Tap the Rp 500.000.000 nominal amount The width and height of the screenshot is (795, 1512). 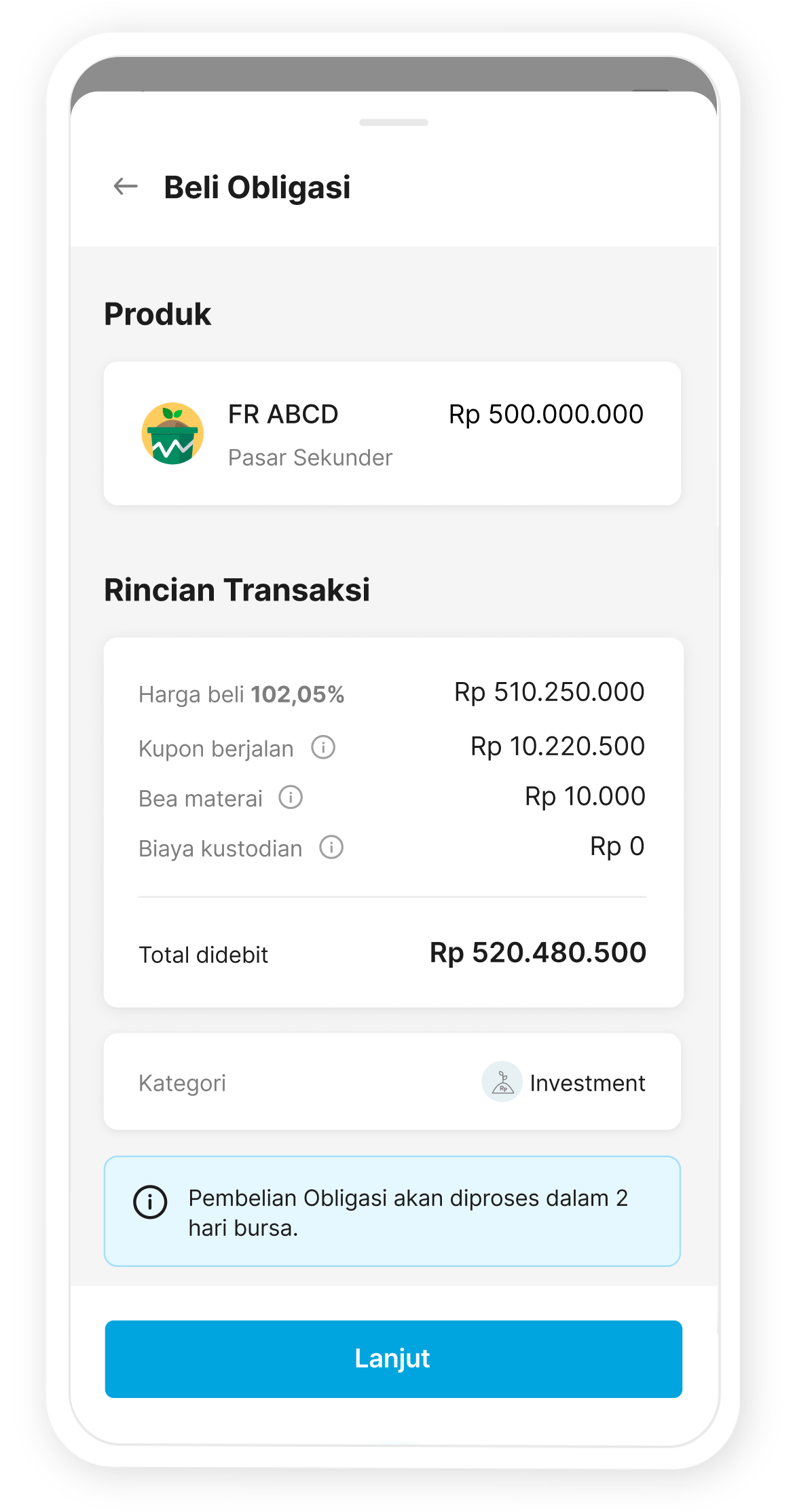(x=546, y=414)
